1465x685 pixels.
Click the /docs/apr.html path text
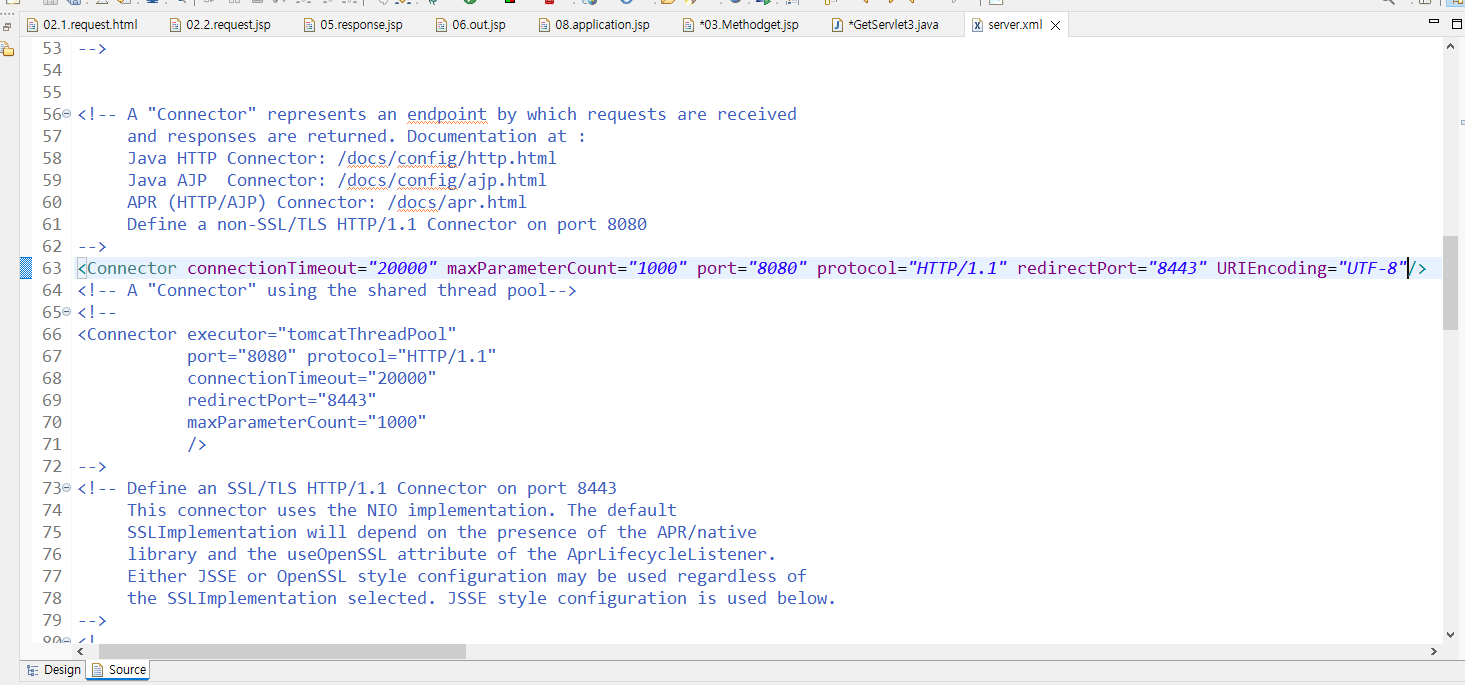(457, 202)
